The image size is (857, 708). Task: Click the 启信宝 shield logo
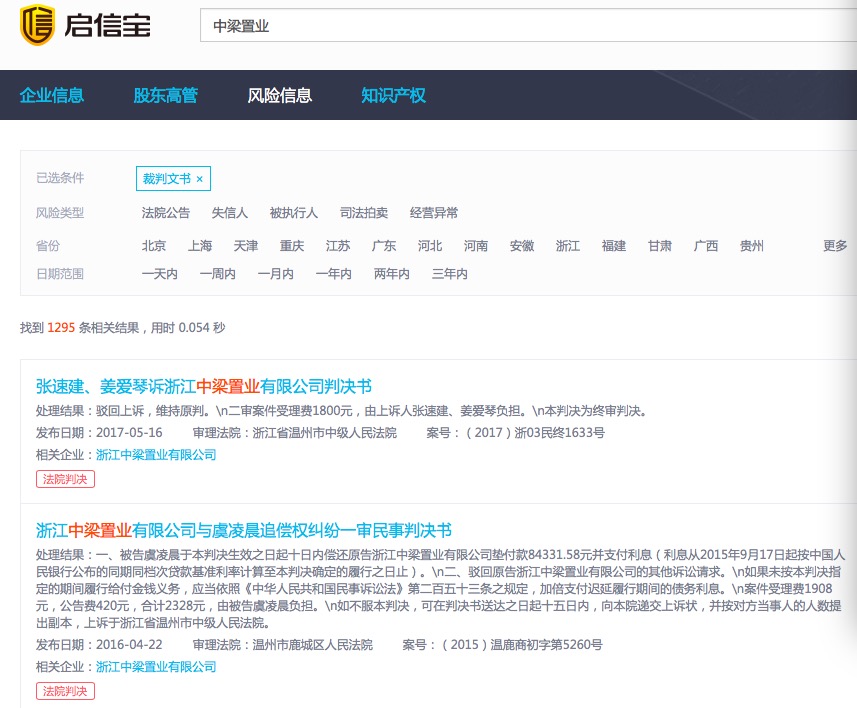37,25
